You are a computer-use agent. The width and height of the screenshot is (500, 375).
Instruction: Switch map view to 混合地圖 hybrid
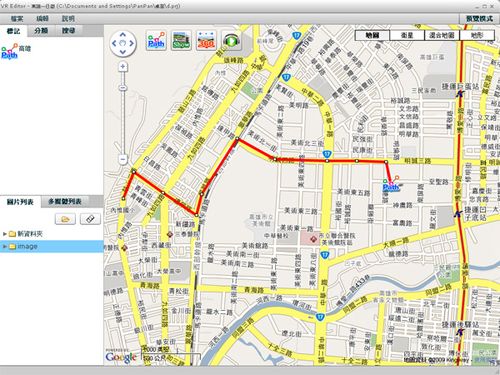[x=442, y=35]
